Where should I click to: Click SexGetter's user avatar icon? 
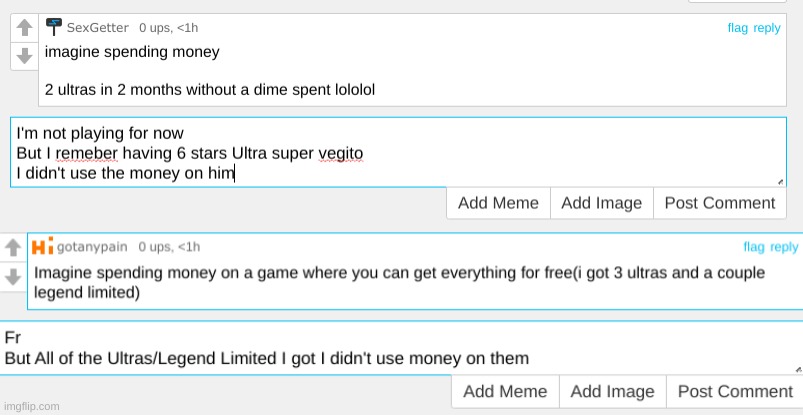[54, 27]
